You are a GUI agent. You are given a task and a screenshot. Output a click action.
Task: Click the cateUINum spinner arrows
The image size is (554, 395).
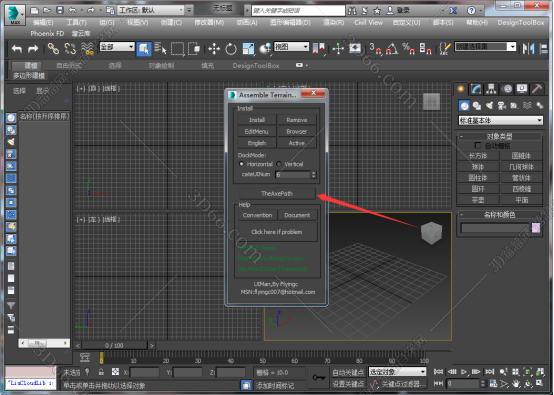pyautogui.click(x=313, y=175)
